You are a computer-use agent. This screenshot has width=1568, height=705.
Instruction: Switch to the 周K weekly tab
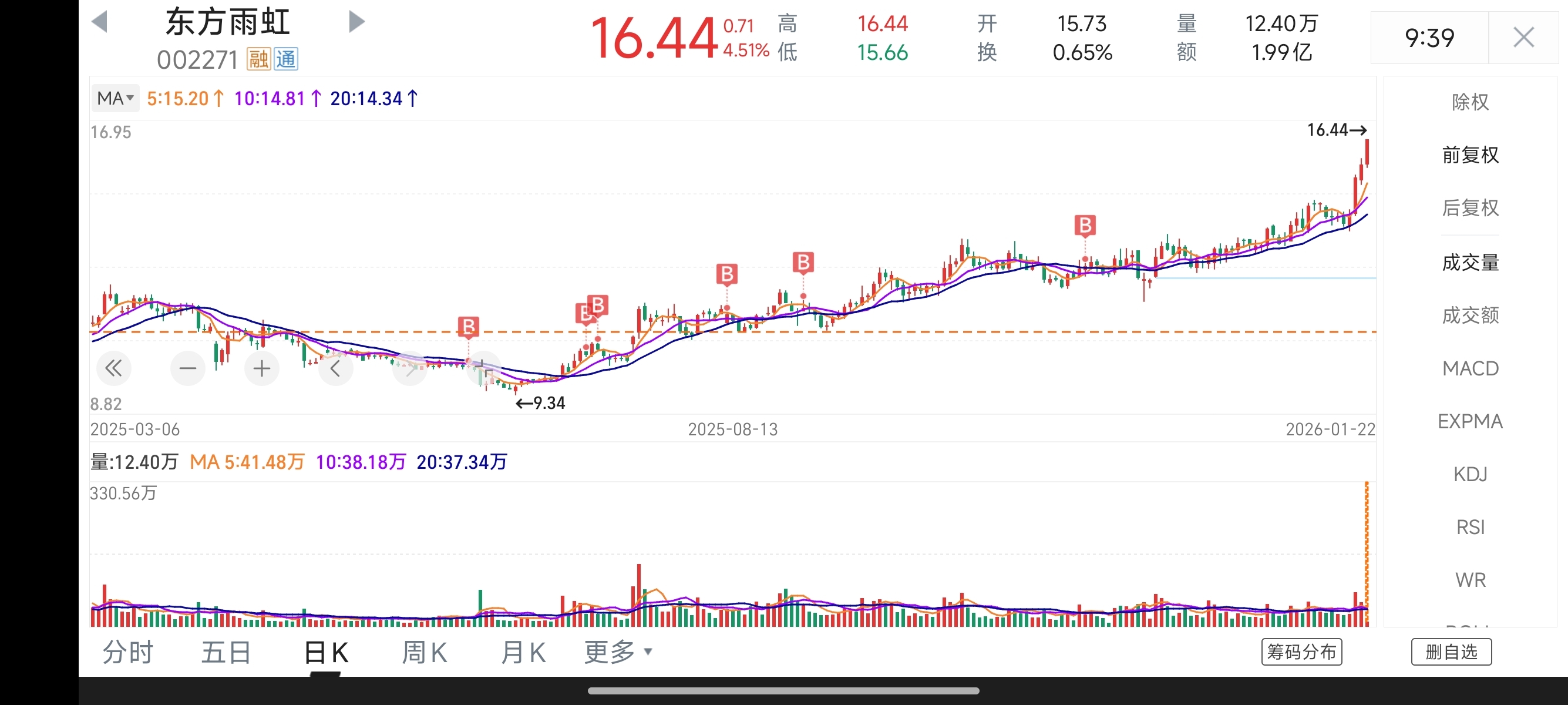coord(424,653)
